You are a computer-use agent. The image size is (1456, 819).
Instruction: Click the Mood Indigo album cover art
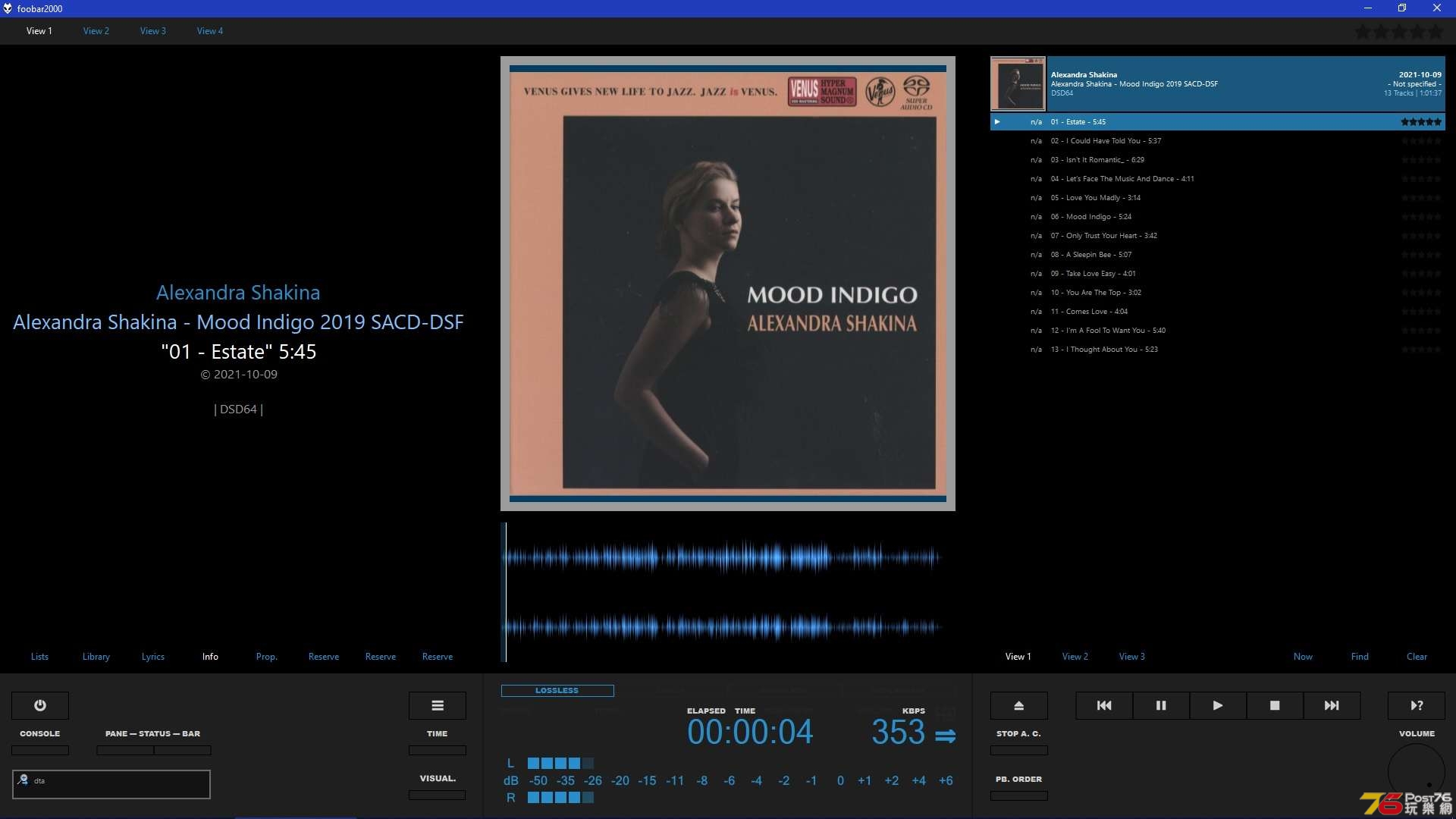(x=728, y=284)
